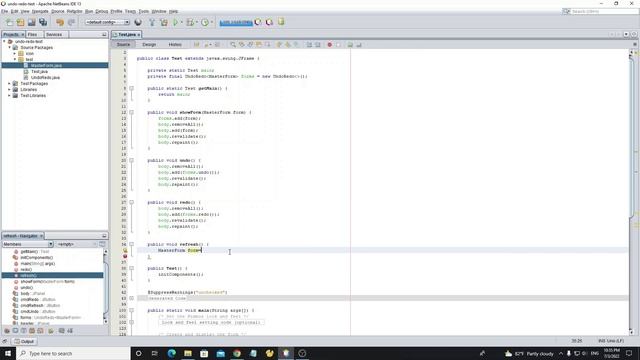
Task: Collapse the showForm method code fold
Action: click(131, 112)
